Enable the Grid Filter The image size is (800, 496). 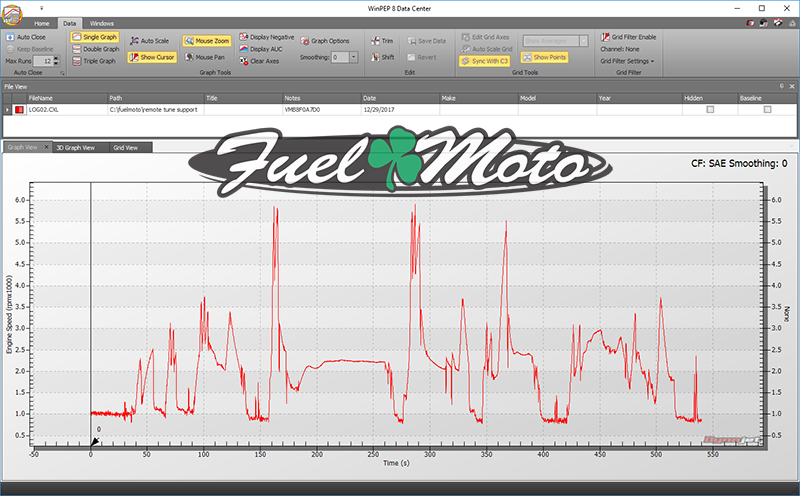click(x=629, y=37)
